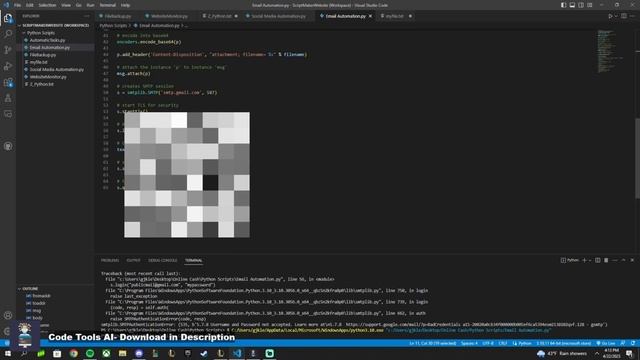The image size is (640, 360).
Task: Switch to FileBackup.py editor tab
Action: (x=118, y=16)
